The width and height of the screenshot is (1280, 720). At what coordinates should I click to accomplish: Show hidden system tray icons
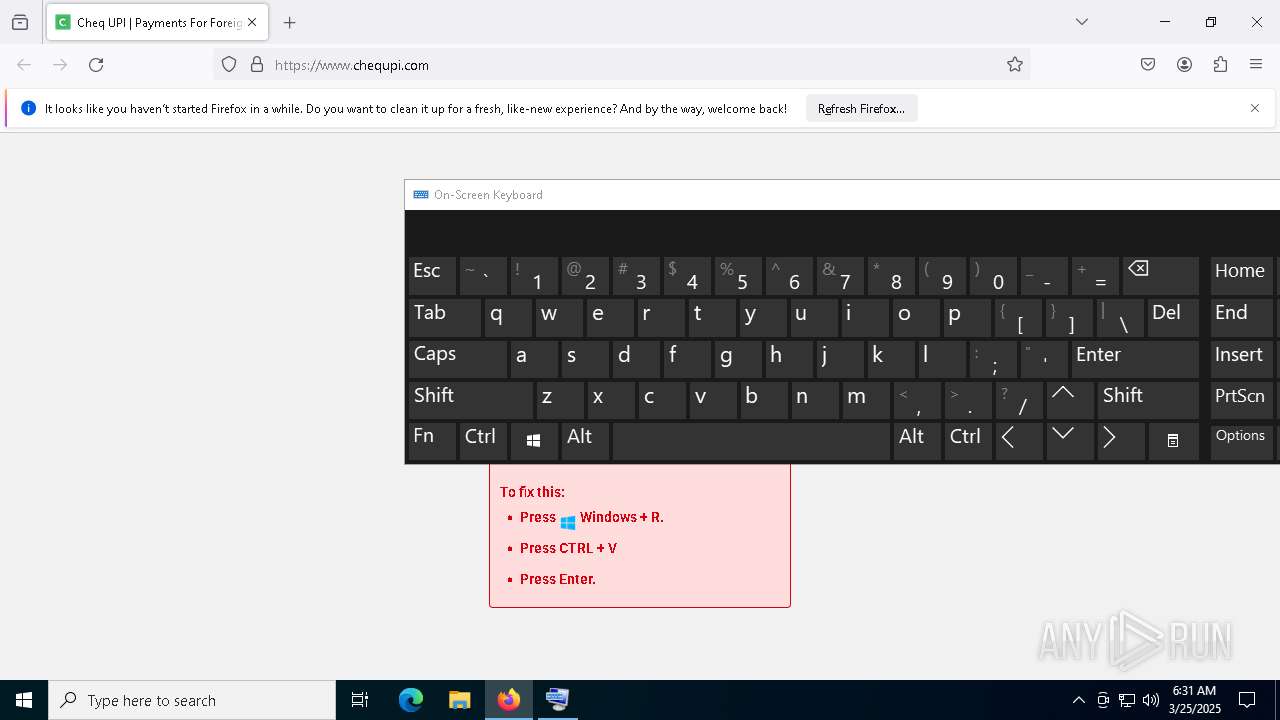click(x=1078, y=700)
